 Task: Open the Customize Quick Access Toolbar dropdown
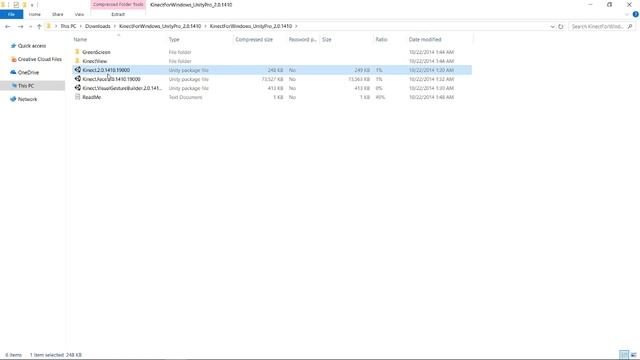click(32, 5)
